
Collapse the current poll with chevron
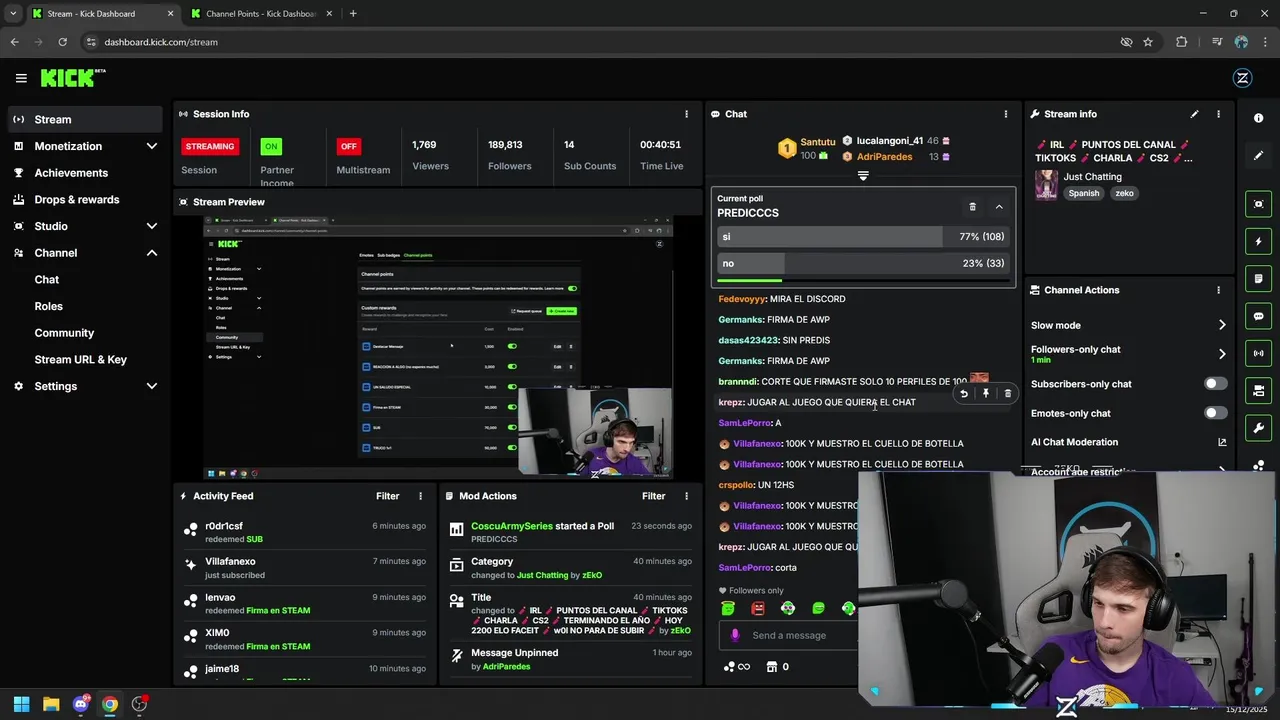[x=999, y=207]
